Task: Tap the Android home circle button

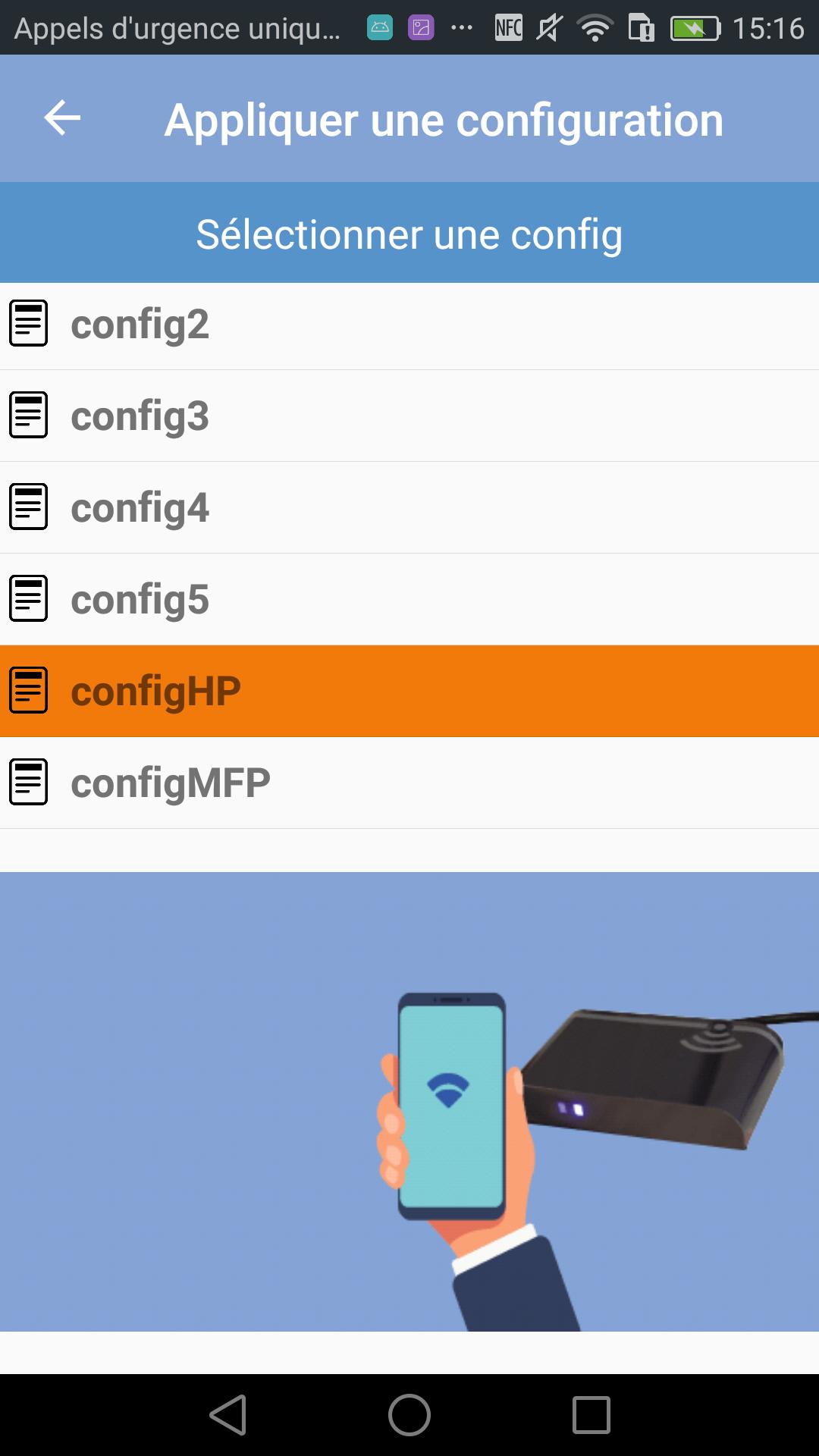Action: 409,1415
